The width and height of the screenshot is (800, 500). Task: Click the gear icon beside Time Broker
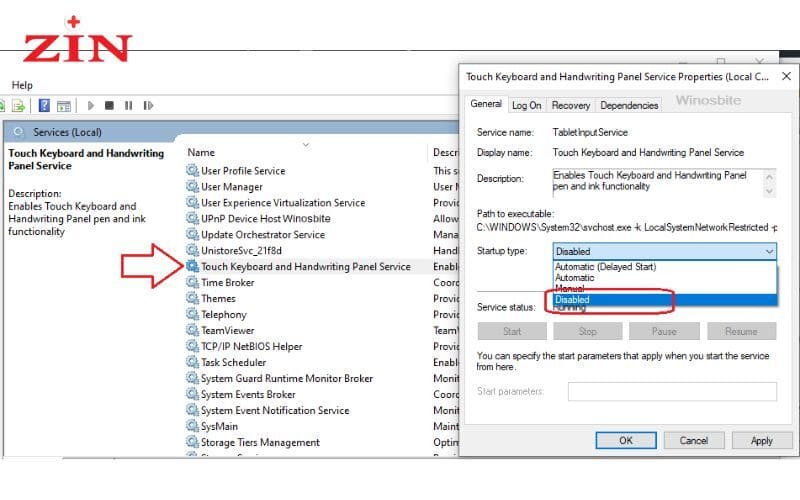tap(192, 282)
